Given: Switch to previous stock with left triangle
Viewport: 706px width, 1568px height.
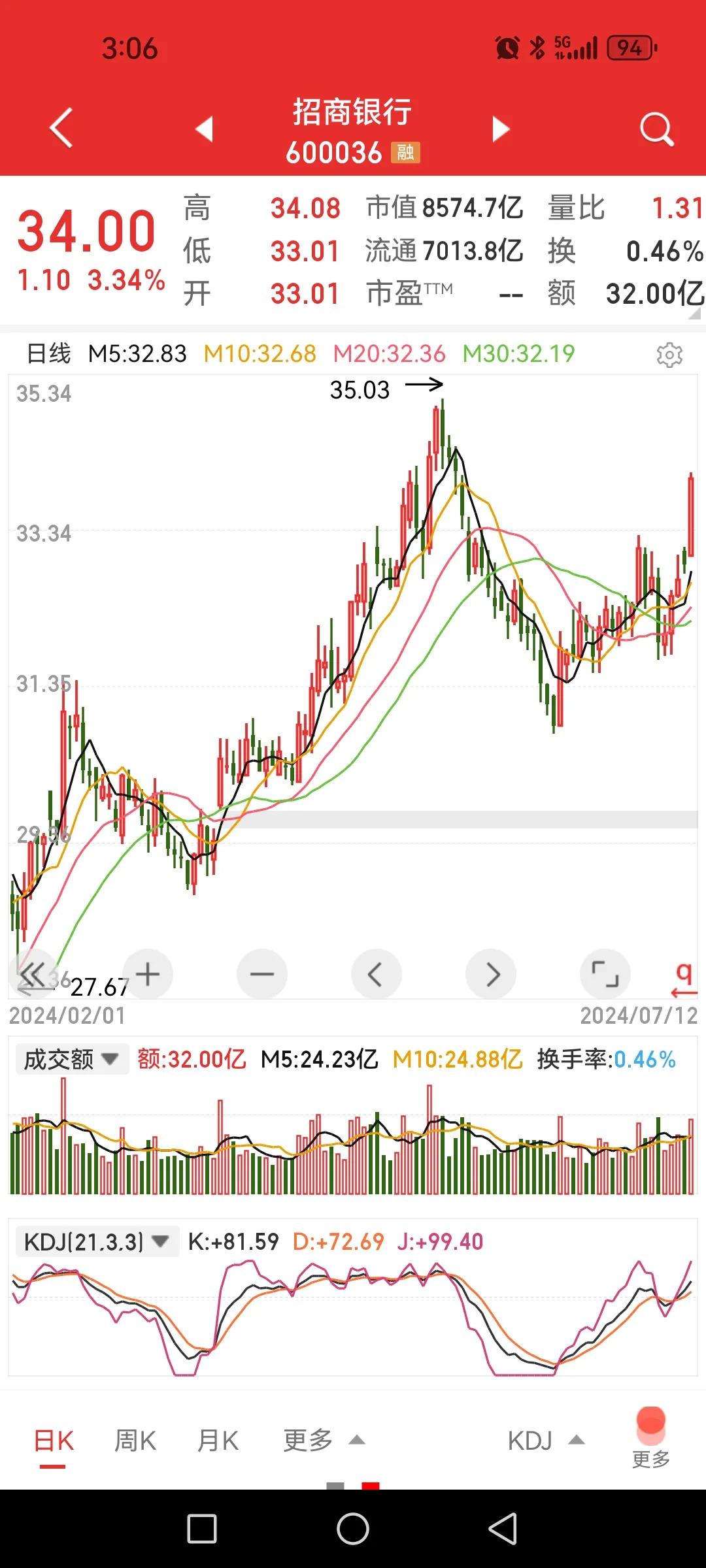Looking at the screenshot, I should [205, 129].
